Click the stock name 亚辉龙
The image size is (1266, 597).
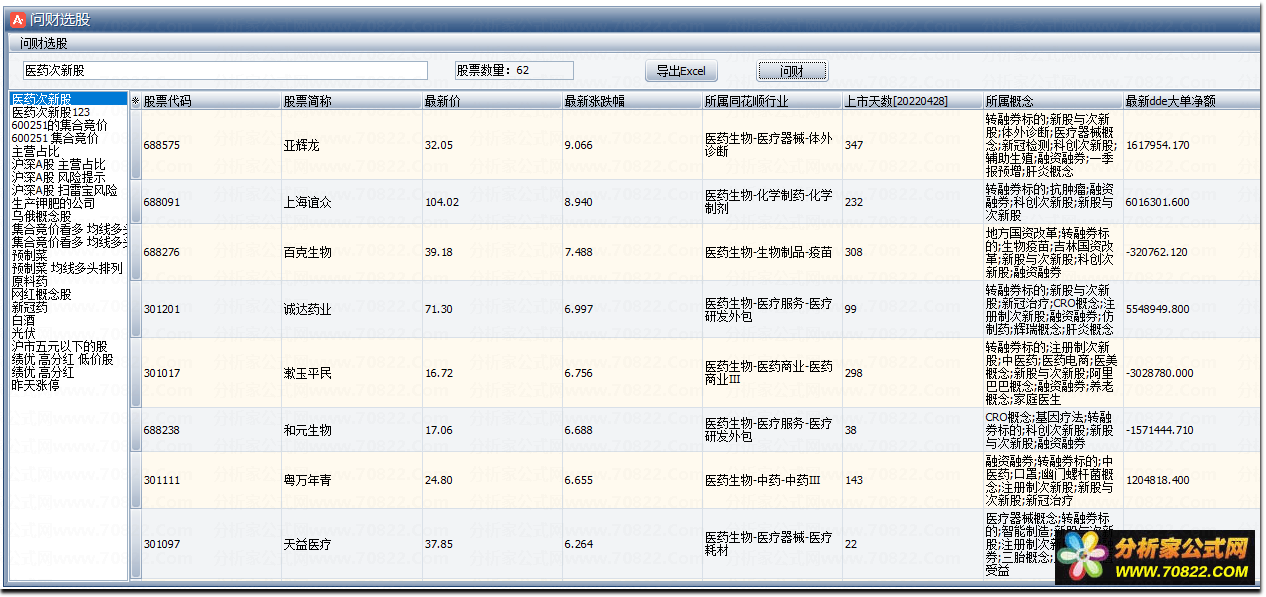301,145
